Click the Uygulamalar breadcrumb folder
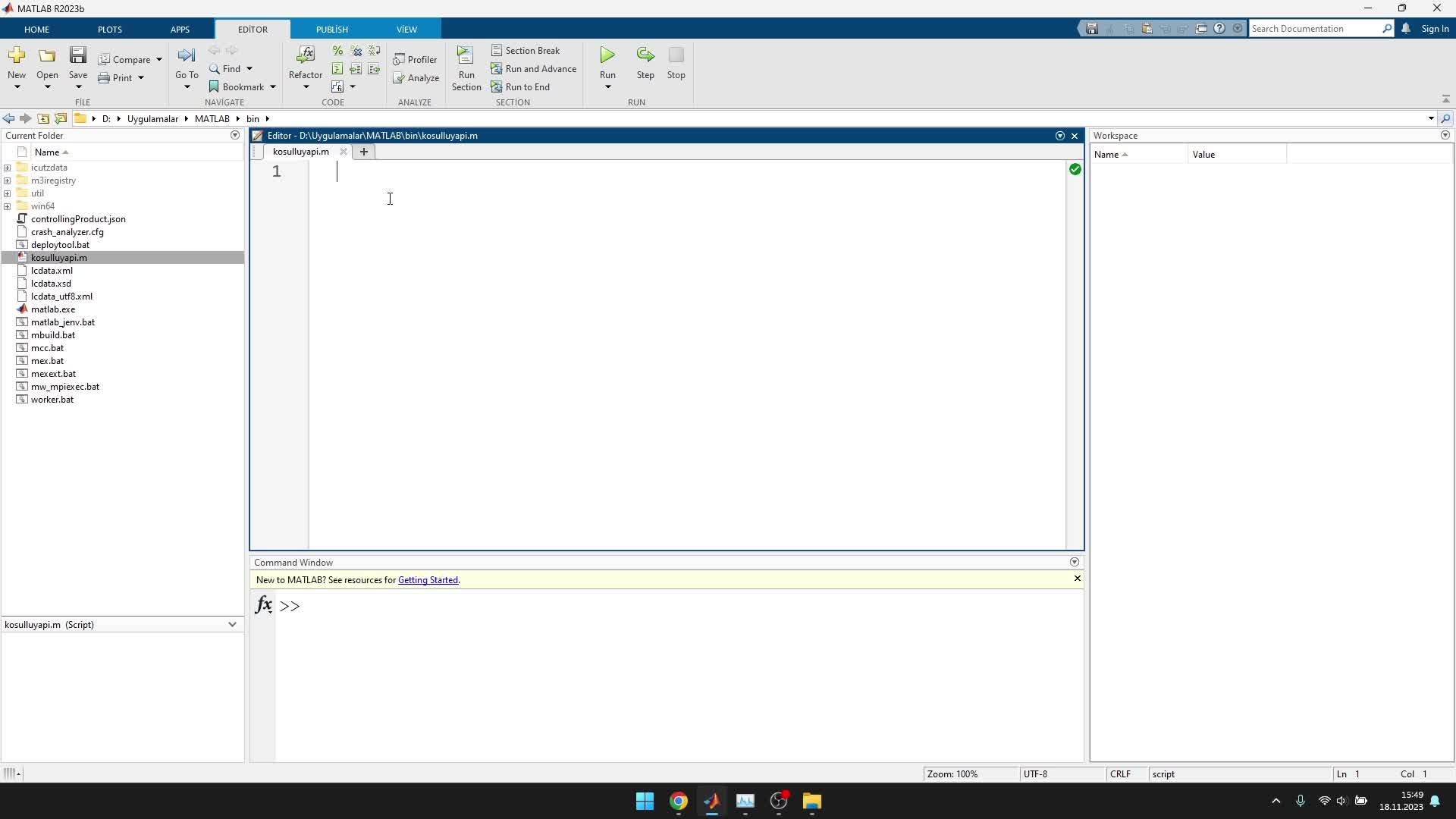The image size is (1456, 819). coord(152,119)
